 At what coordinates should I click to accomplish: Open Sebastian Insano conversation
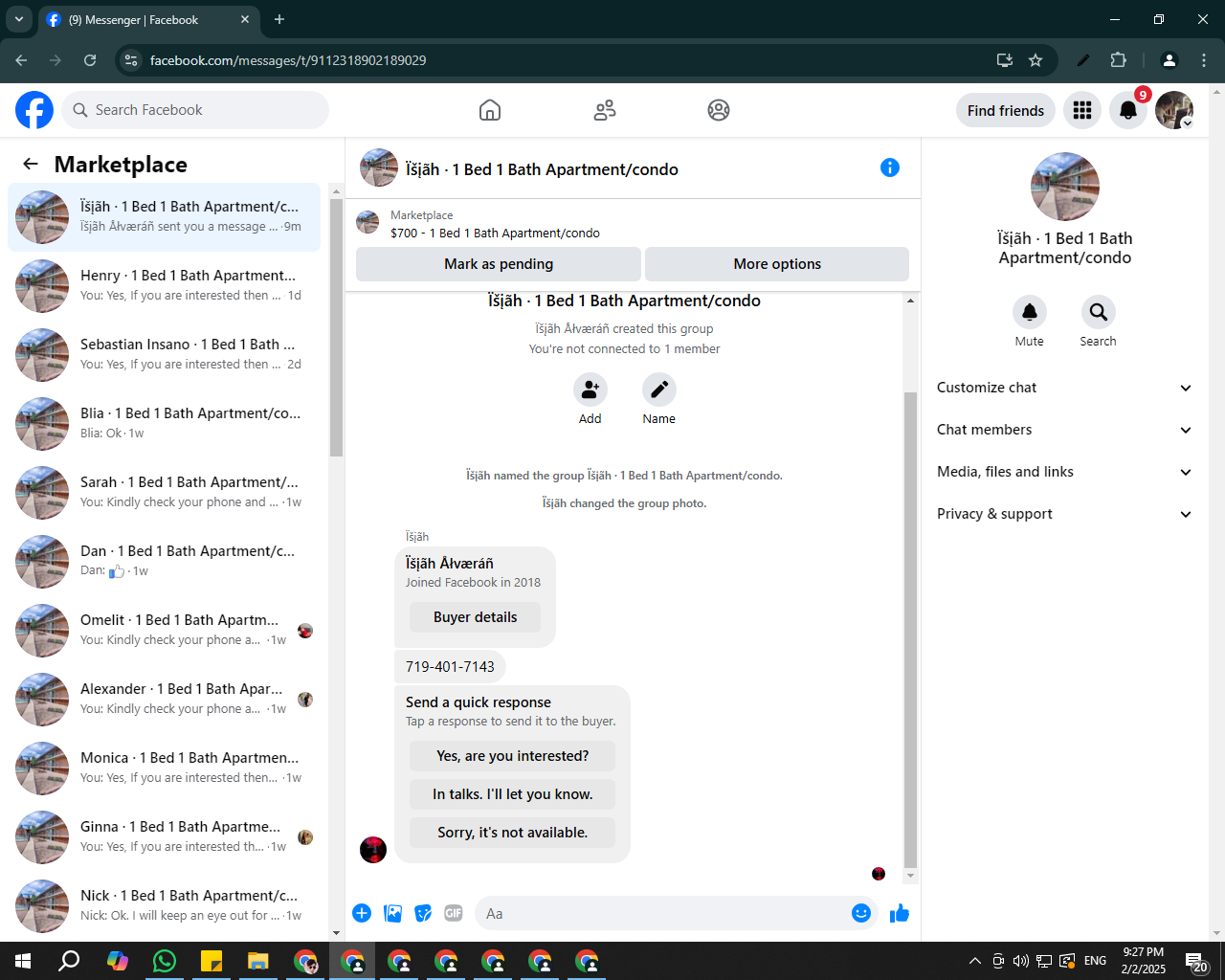[165, 355]
